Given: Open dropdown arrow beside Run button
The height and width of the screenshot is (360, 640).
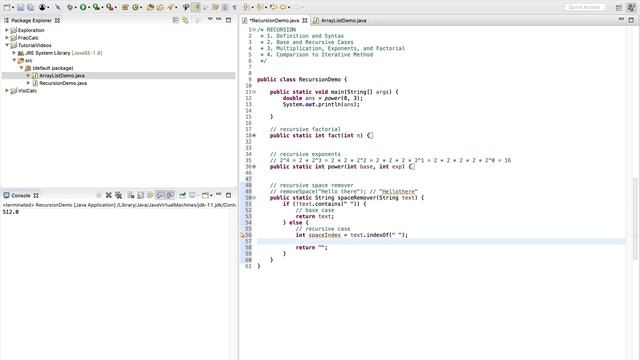Looking at the screenshot, I should [x=89, y=7].
